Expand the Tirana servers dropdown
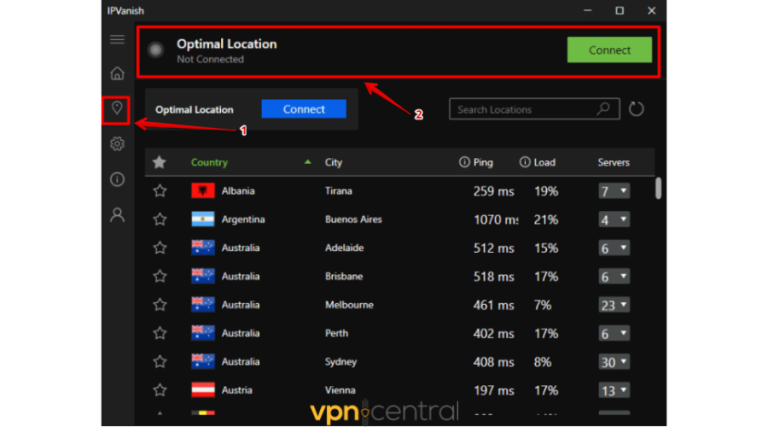This screenshot has width=768, height=427. coord(614,191)
